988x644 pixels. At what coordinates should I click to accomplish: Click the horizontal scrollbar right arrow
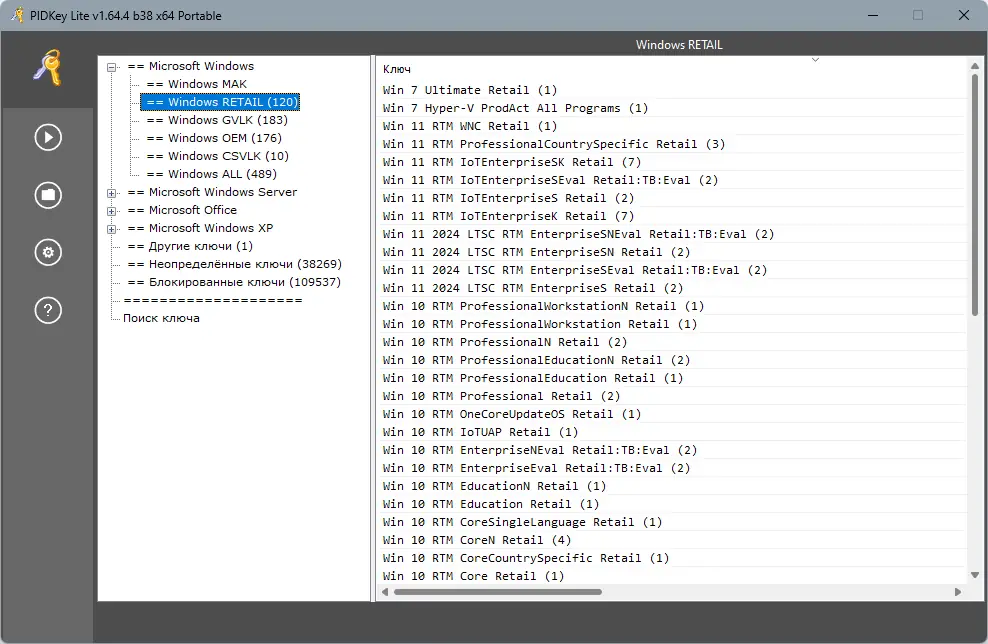tap(958, 592)
